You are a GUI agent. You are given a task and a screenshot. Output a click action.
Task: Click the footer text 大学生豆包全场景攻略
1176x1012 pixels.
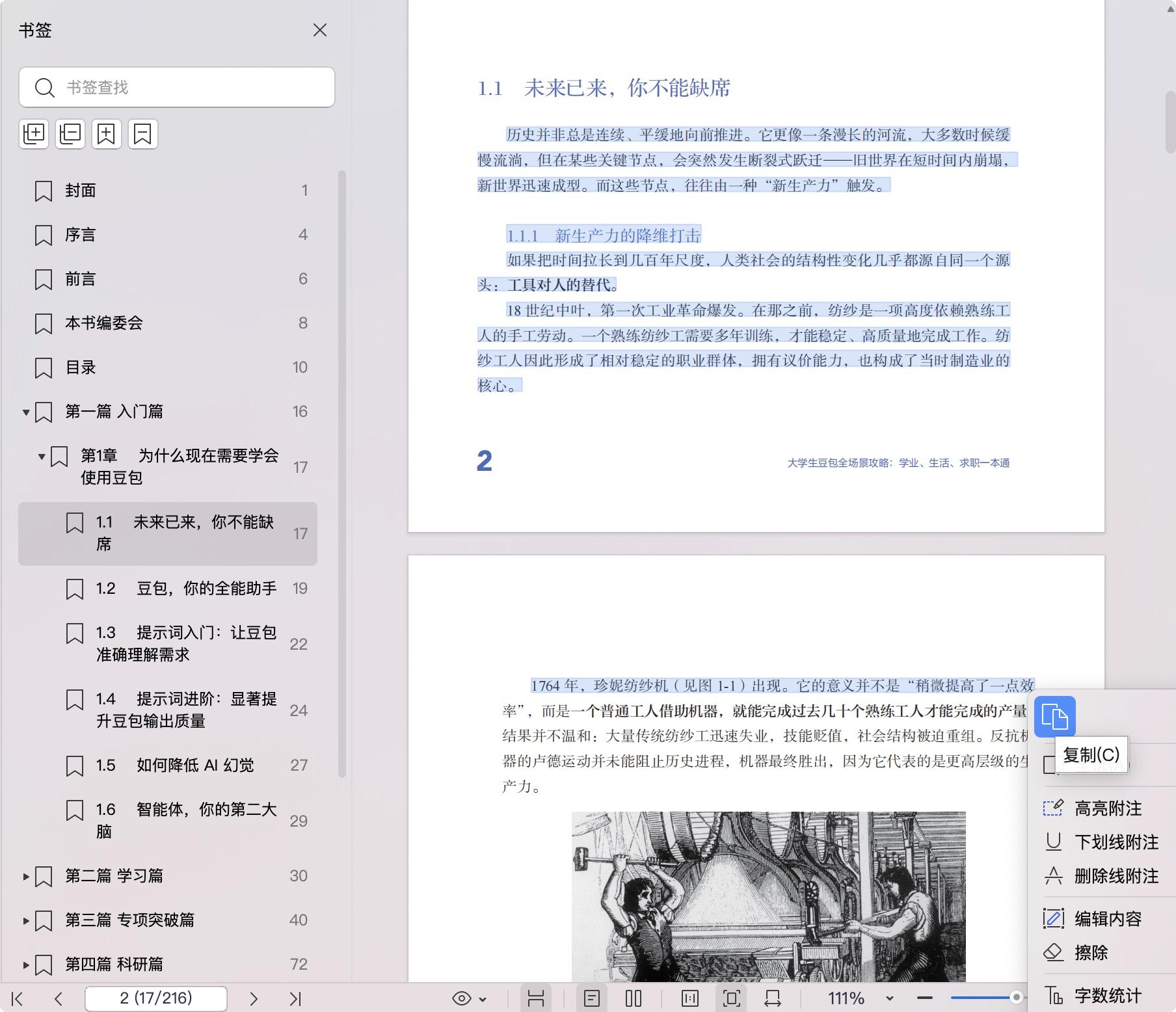[898, 463]
